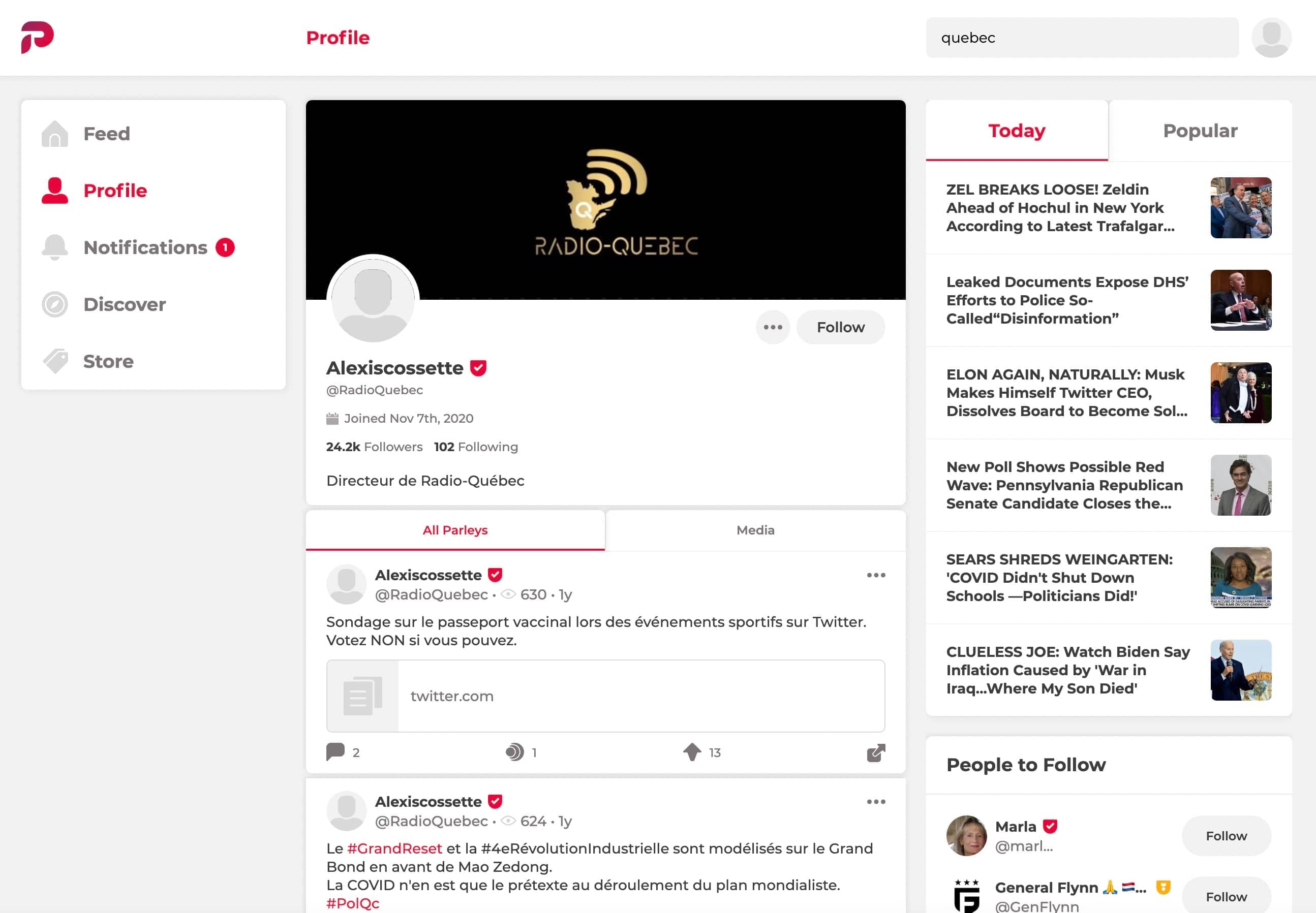Image resolution: width=1316 pixels, height=913 pixels.
Task: Open the 24.2k Followers list
Action: point(374,447)
